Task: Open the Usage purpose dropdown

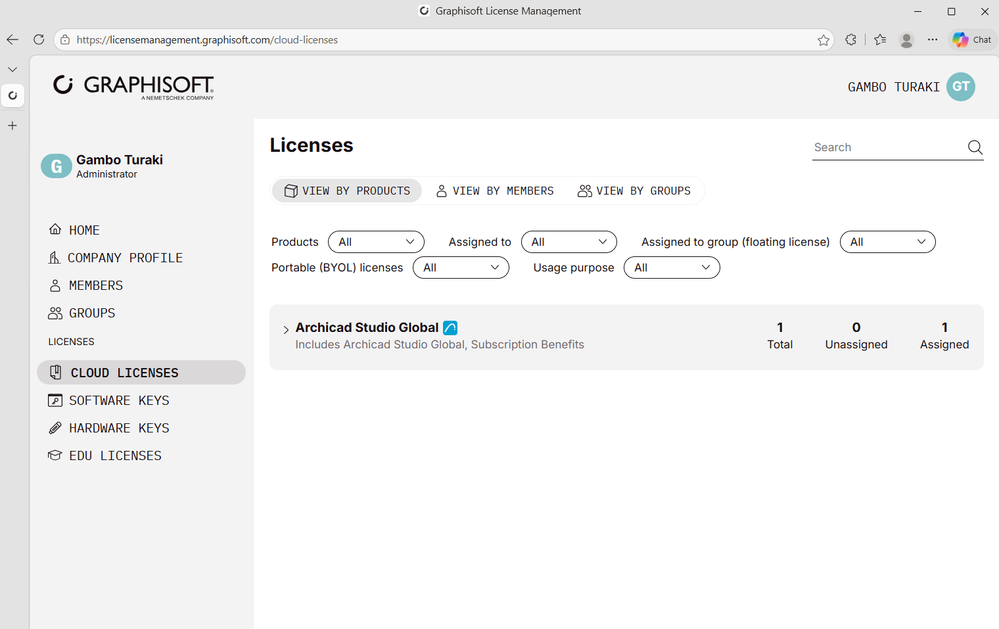Action: coord(672,268)
